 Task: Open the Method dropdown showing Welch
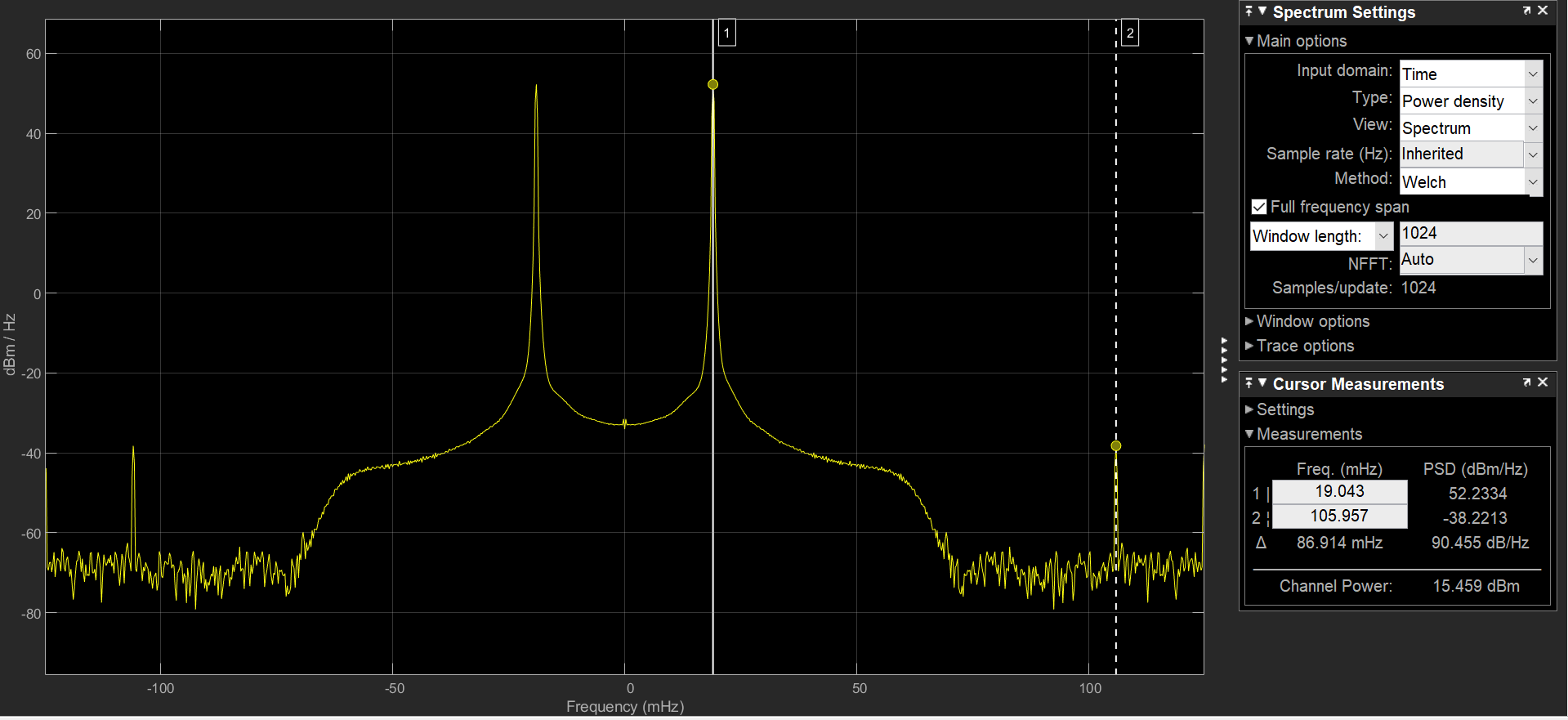point(1534,181)
